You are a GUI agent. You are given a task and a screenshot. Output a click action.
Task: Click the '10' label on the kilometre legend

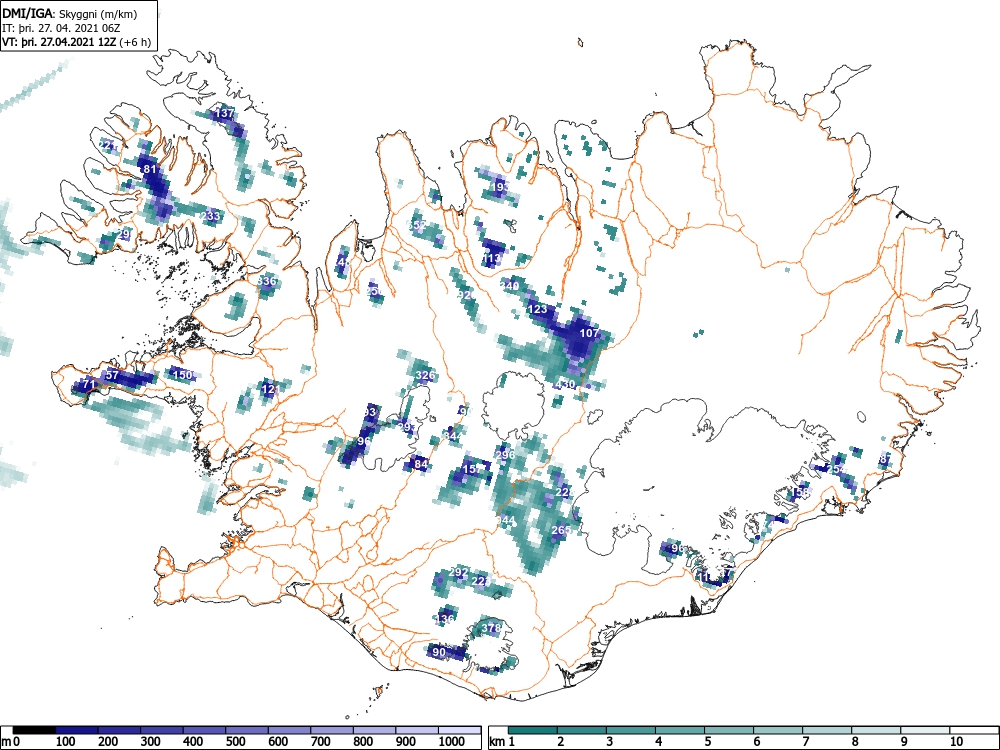[x=956, y=741]
